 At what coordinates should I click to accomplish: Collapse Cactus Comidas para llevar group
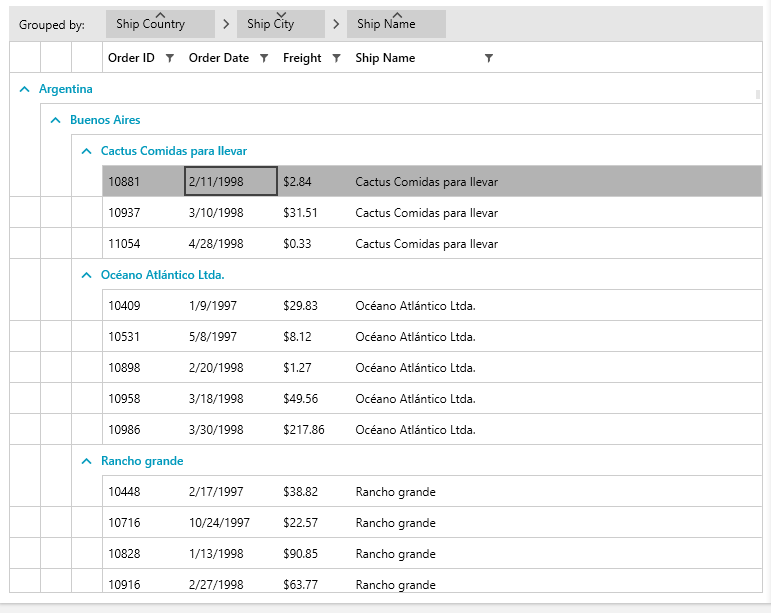click(x=87, y=151)
